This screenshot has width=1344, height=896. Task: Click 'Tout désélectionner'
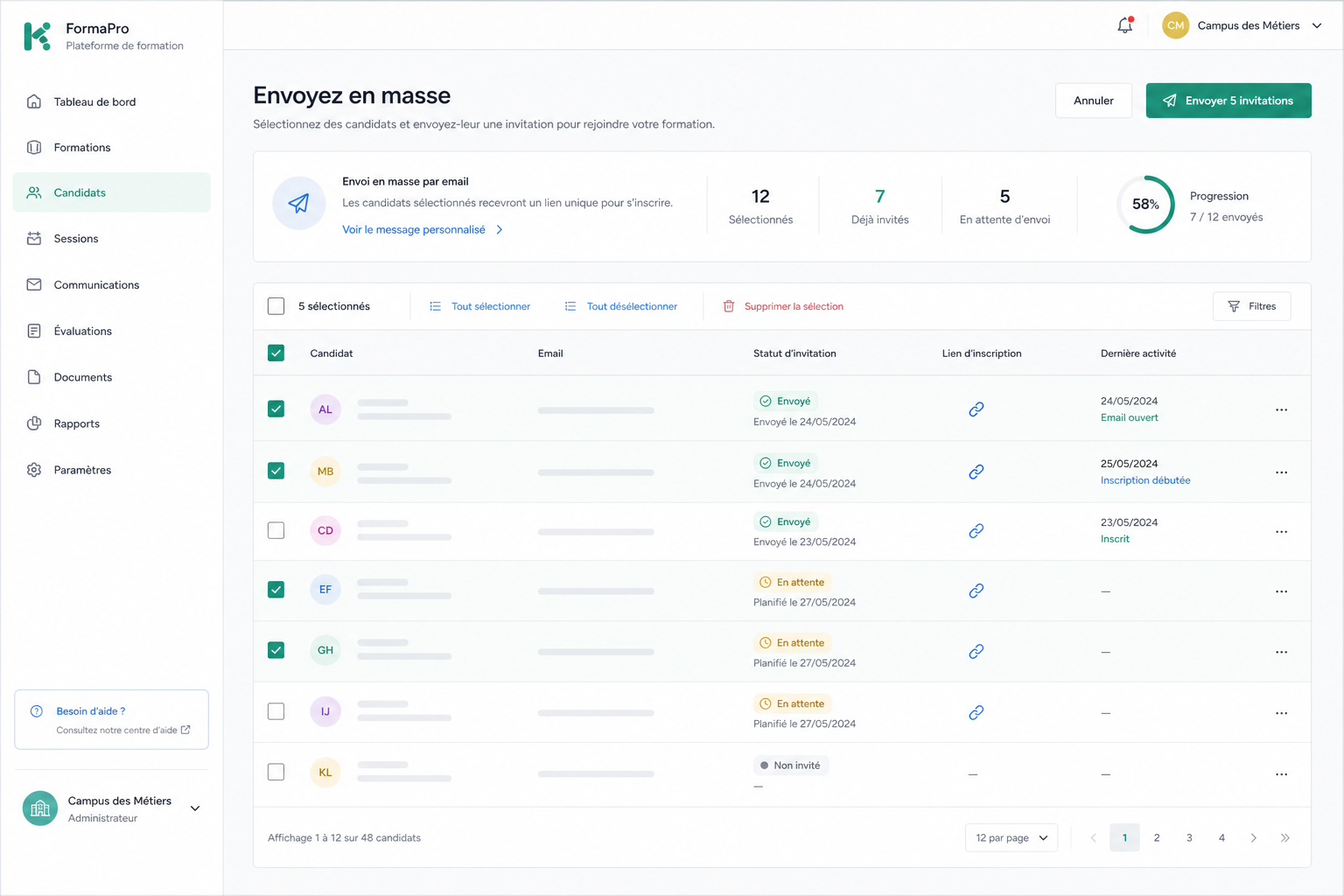[x=621, y=306]
